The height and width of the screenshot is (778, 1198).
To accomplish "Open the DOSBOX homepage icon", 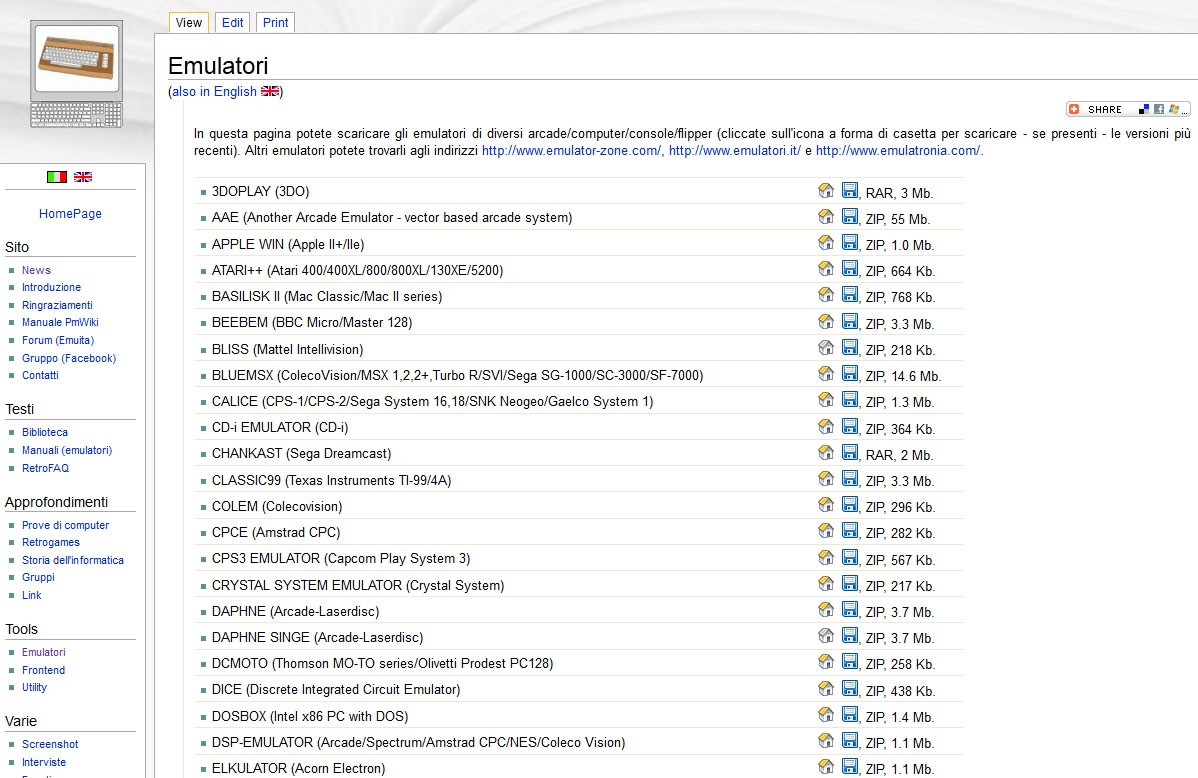I will click(x=826, y=713).
